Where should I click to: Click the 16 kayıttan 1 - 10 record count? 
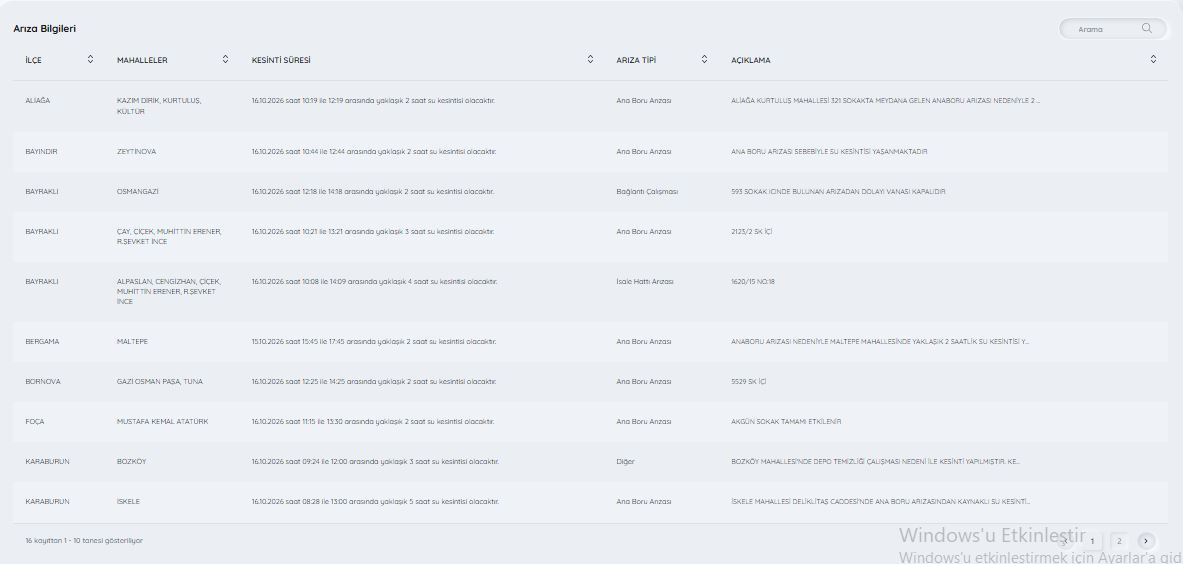84,541
